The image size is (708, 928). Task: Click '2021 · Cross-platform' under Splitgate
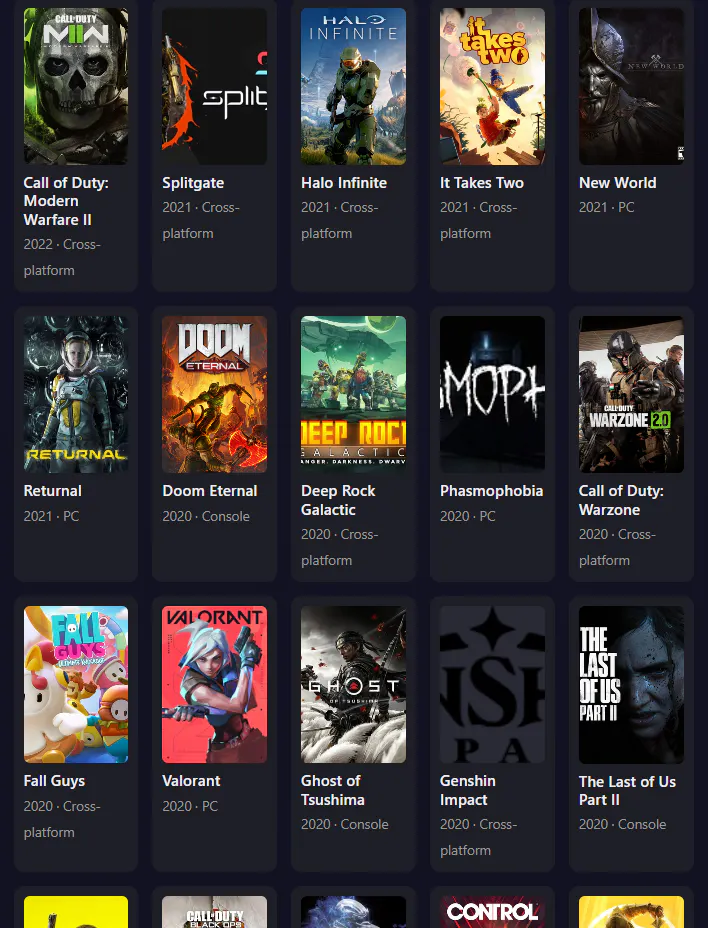pyautogui.click(x=201, y=220)
